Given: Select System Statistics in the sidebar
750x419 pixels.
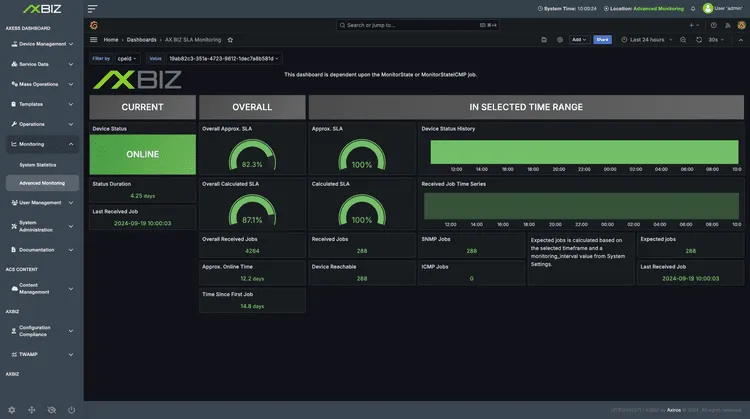Looking at the screenshot, I should click(x=38, y=164).
